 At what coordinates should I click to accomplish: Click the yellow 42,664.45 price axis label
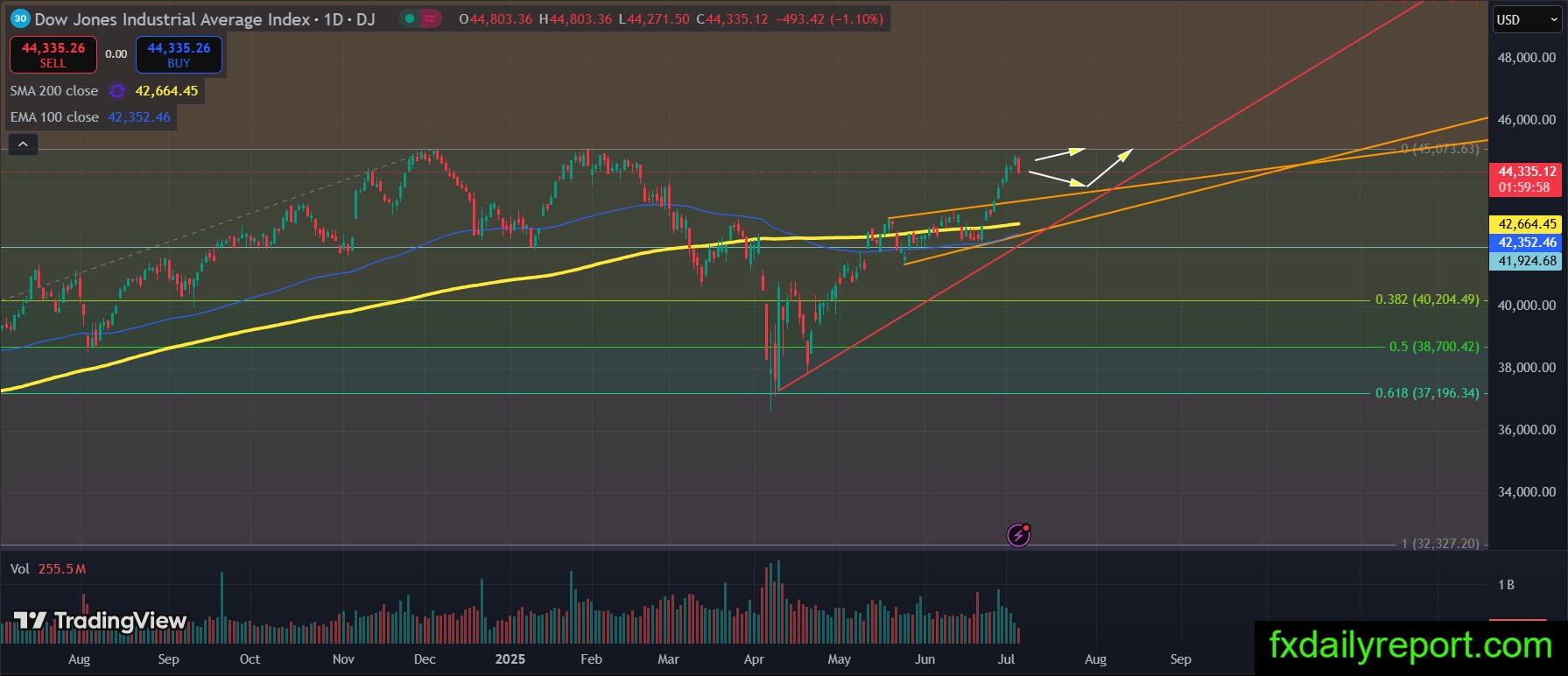[x=1527, y=224]
